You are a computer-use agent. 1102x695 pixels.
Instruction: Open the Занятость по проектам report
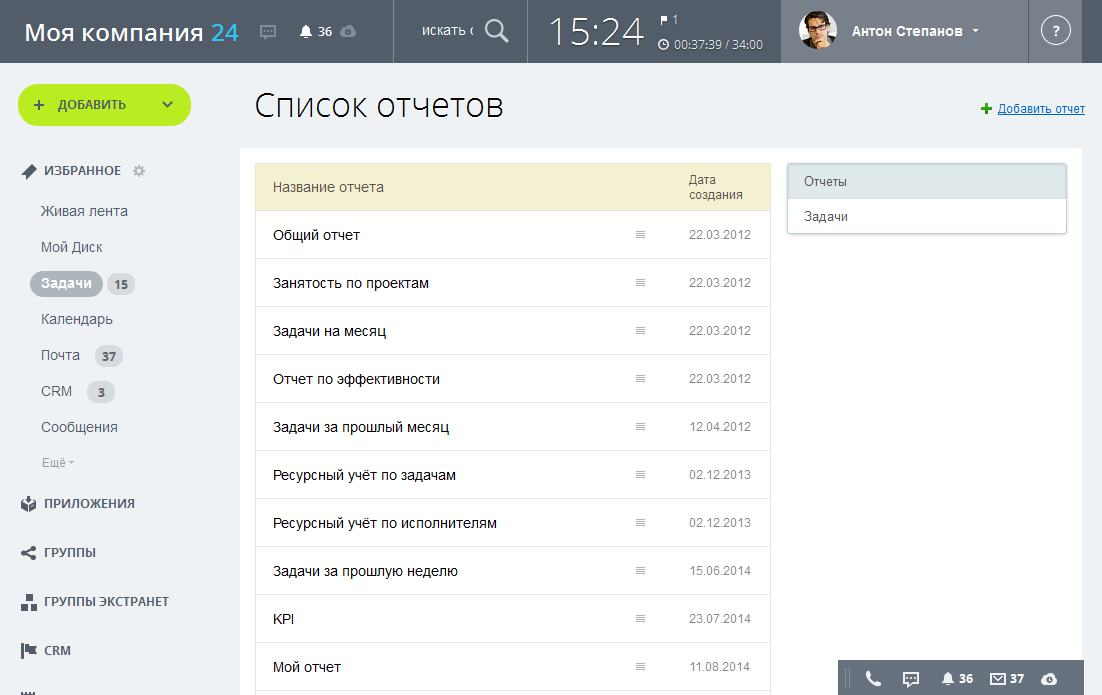pos(351,283)
